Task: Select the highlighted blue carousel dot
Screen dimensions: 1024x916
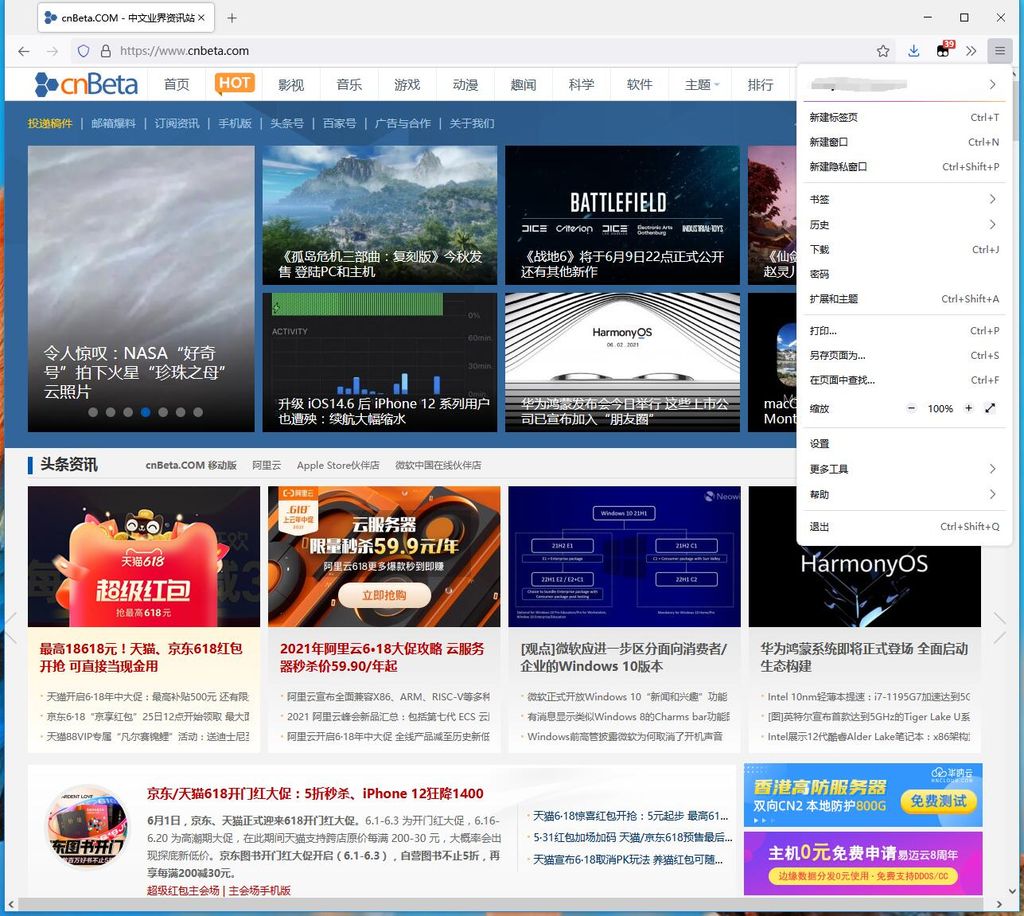Action: (x=146, y=412)
